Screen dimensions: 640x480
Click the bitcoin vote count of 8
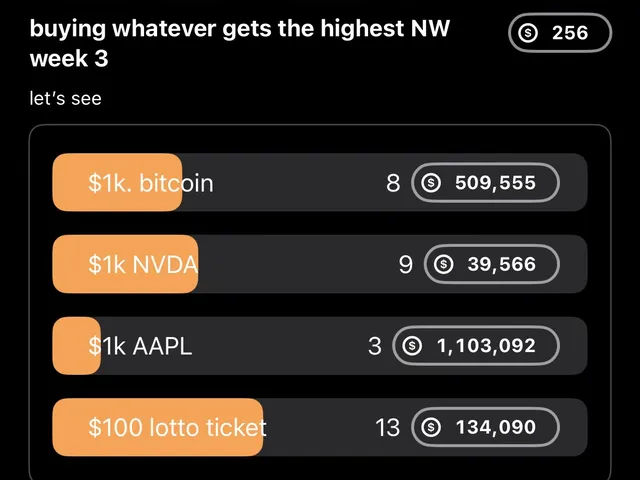coord(393,183)
